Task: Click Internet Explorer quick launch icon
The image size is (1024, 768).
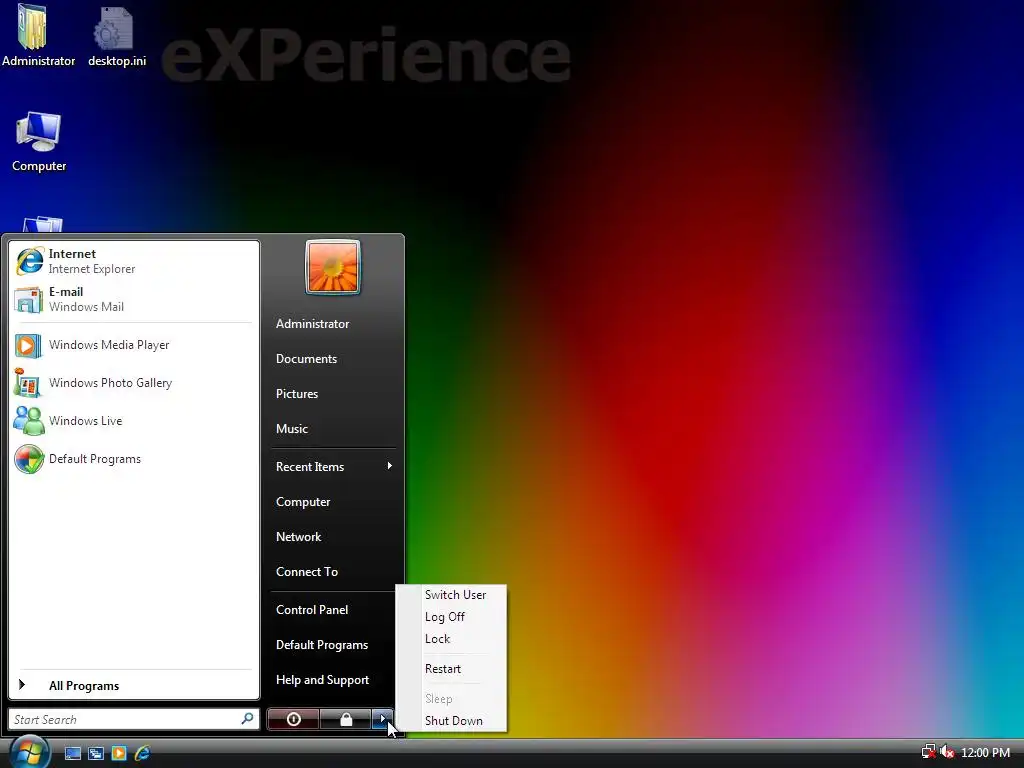Action: click(142, 753)
